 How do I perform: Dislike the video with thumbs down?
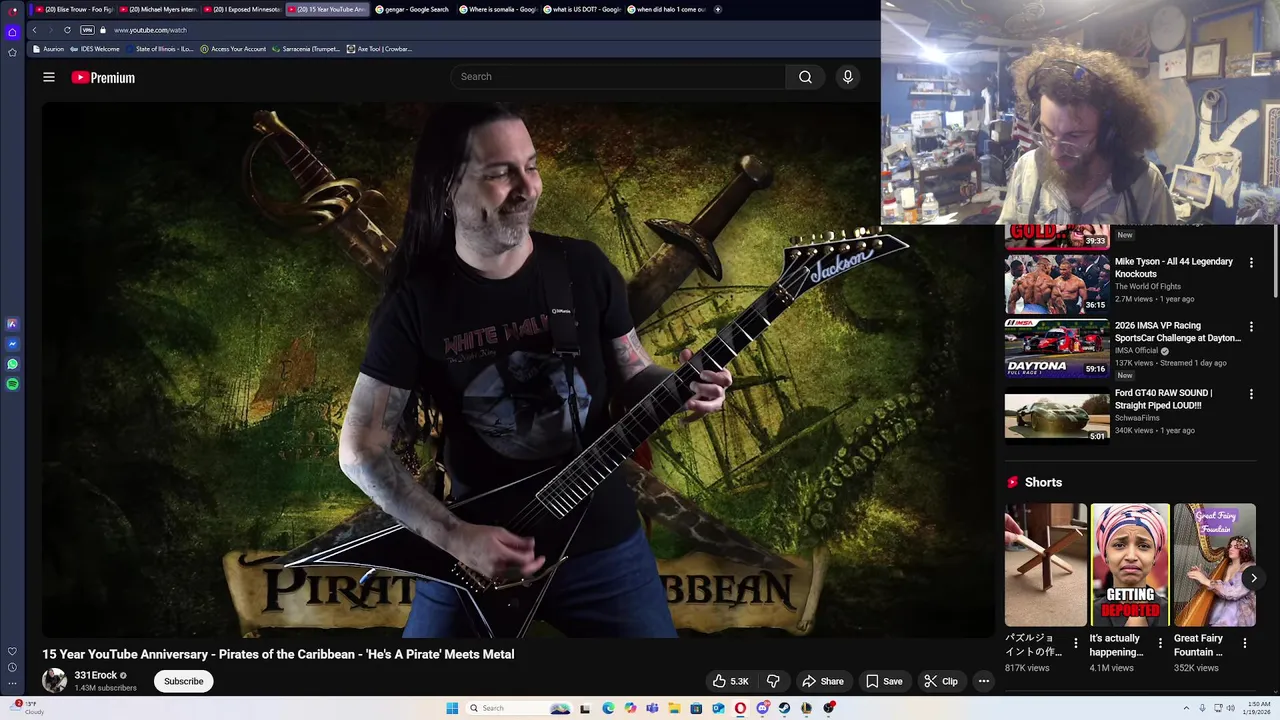tap(773, 681)
